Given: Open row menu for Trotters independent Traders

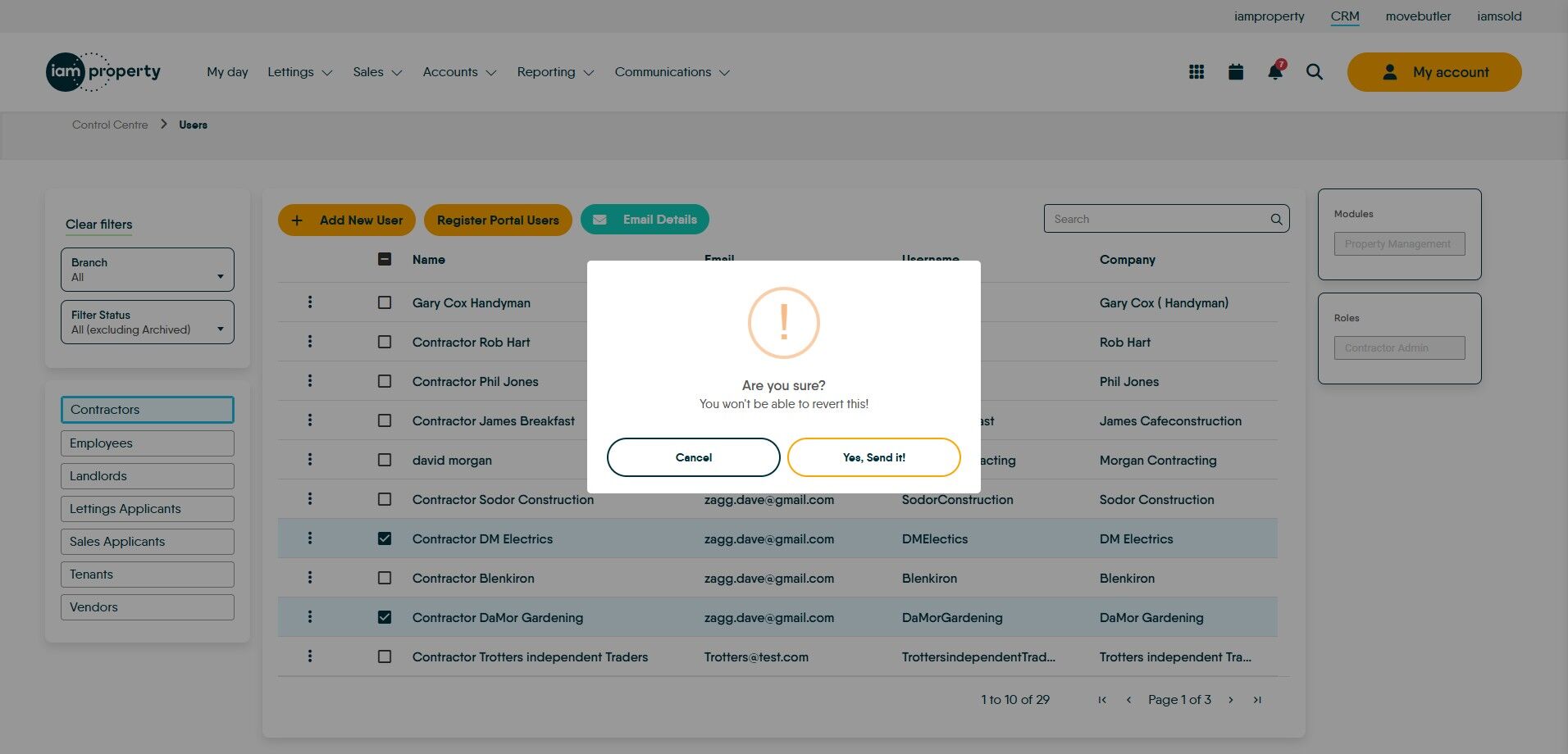Looking at the screenshot, I should pos(310,656).
